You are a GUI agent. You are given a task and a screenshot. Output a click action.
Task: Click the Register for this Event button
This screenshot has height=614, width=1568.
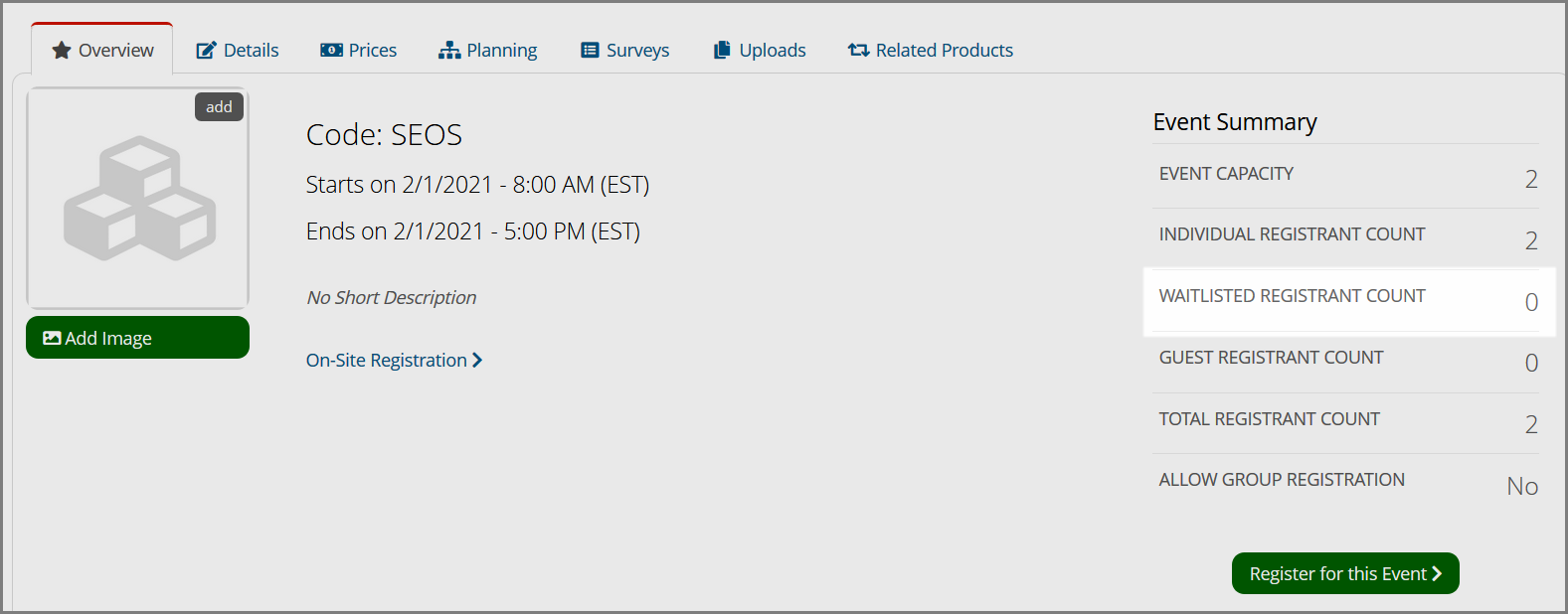pyautogui.click(x=1345, y=573)
